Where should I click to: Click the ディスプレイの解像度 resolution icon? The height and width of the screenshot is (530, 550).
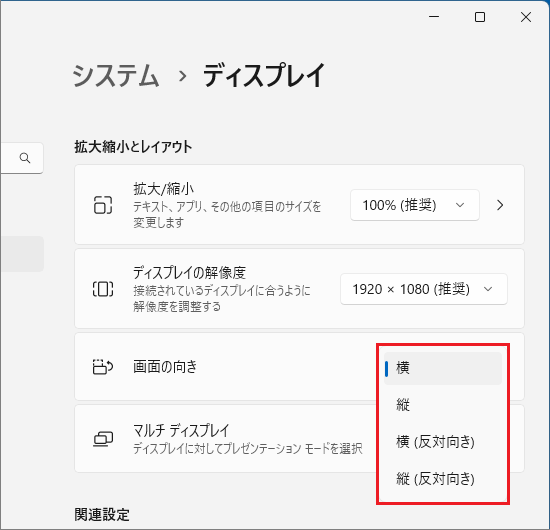click(103, 289)
